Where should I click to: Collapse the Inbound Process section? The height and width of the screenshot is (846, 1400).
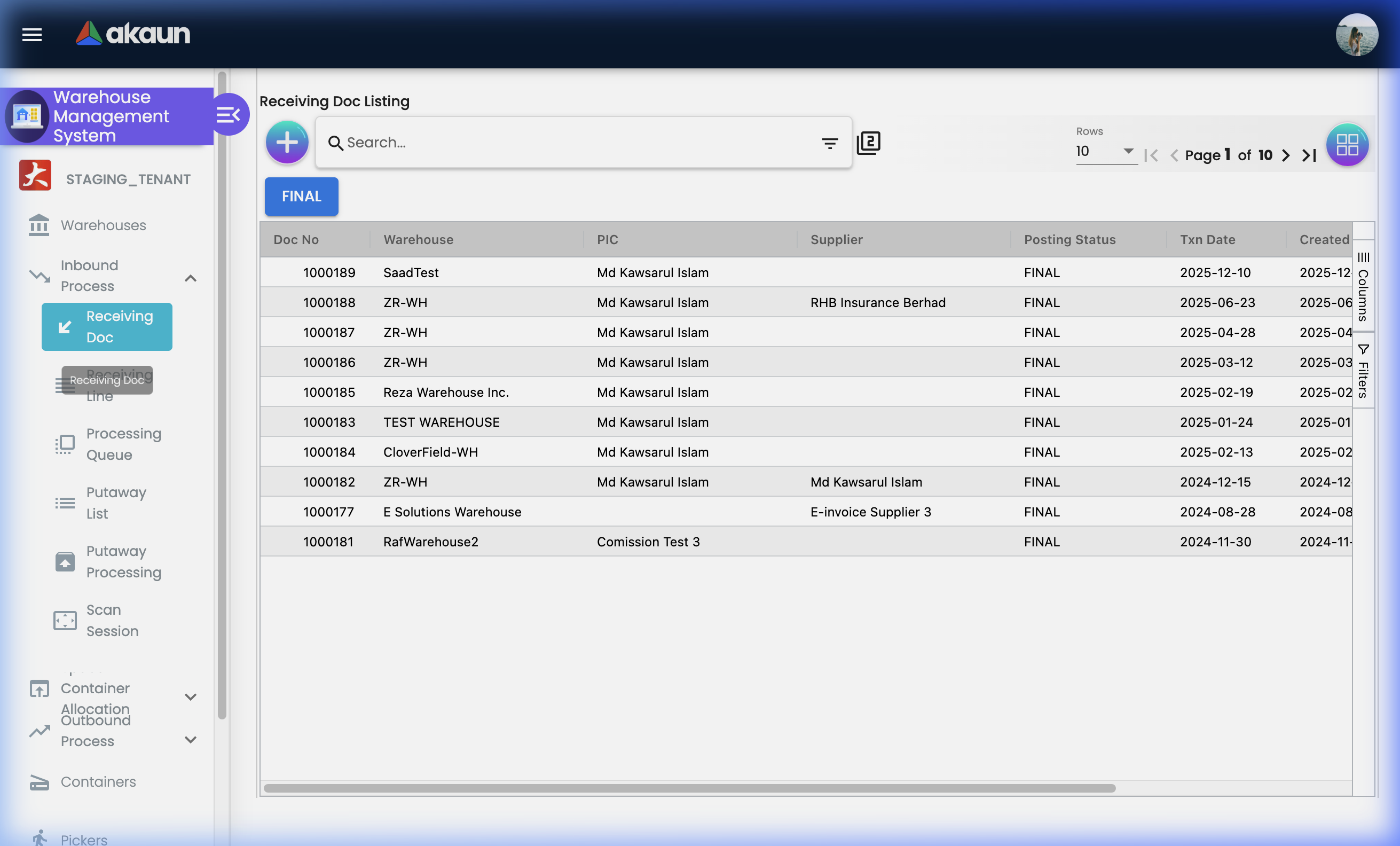point(190,278)
